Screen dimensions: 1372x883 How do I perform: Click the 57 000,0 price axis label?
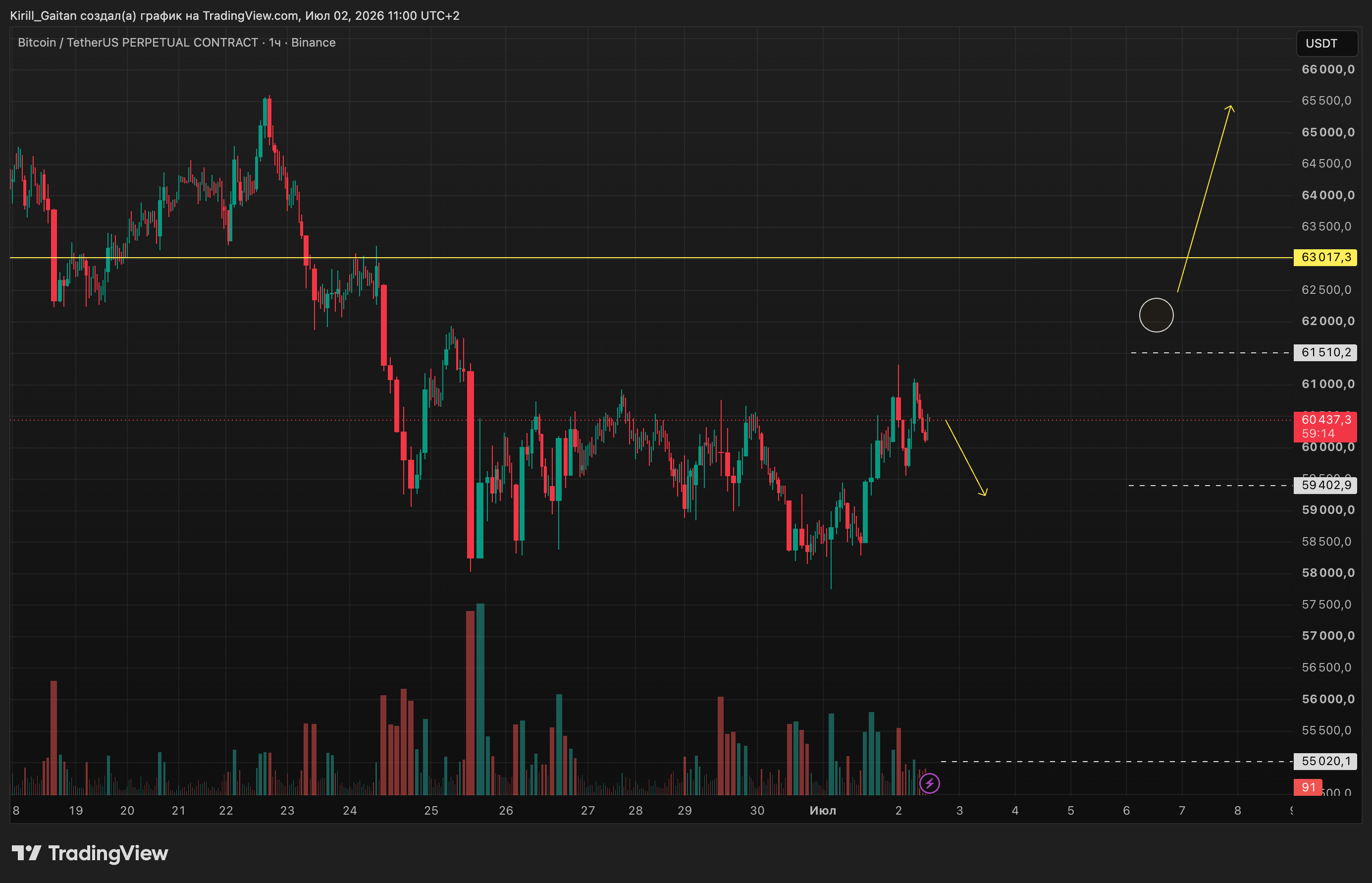tap(1328, 636)
